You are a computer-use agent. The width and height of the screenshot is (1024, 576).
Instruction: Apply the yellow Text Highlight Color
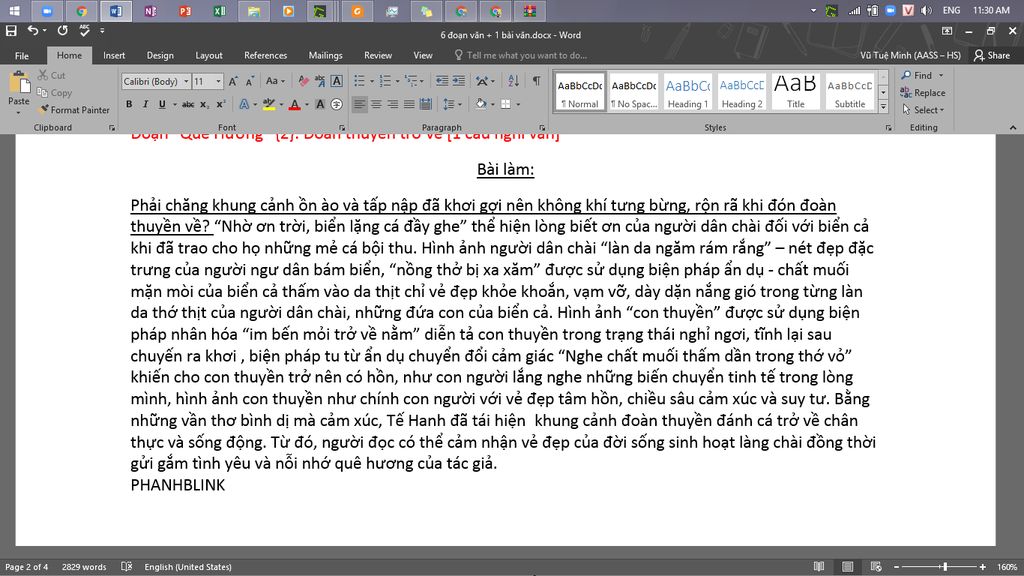coord(268,104)
